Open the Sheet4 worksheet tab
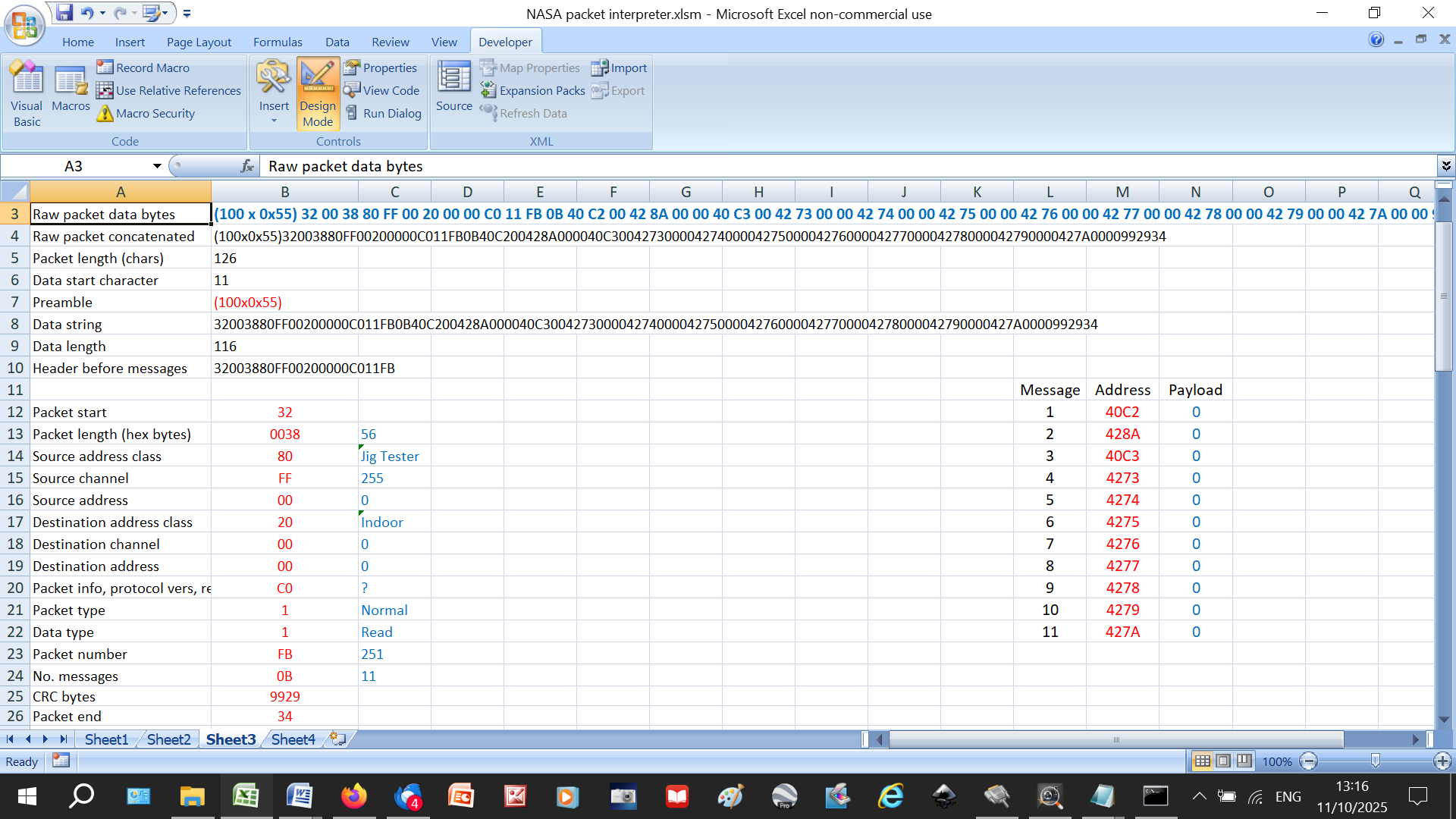1456x819 pixels. pyautogui.click(x=293, y=739)
